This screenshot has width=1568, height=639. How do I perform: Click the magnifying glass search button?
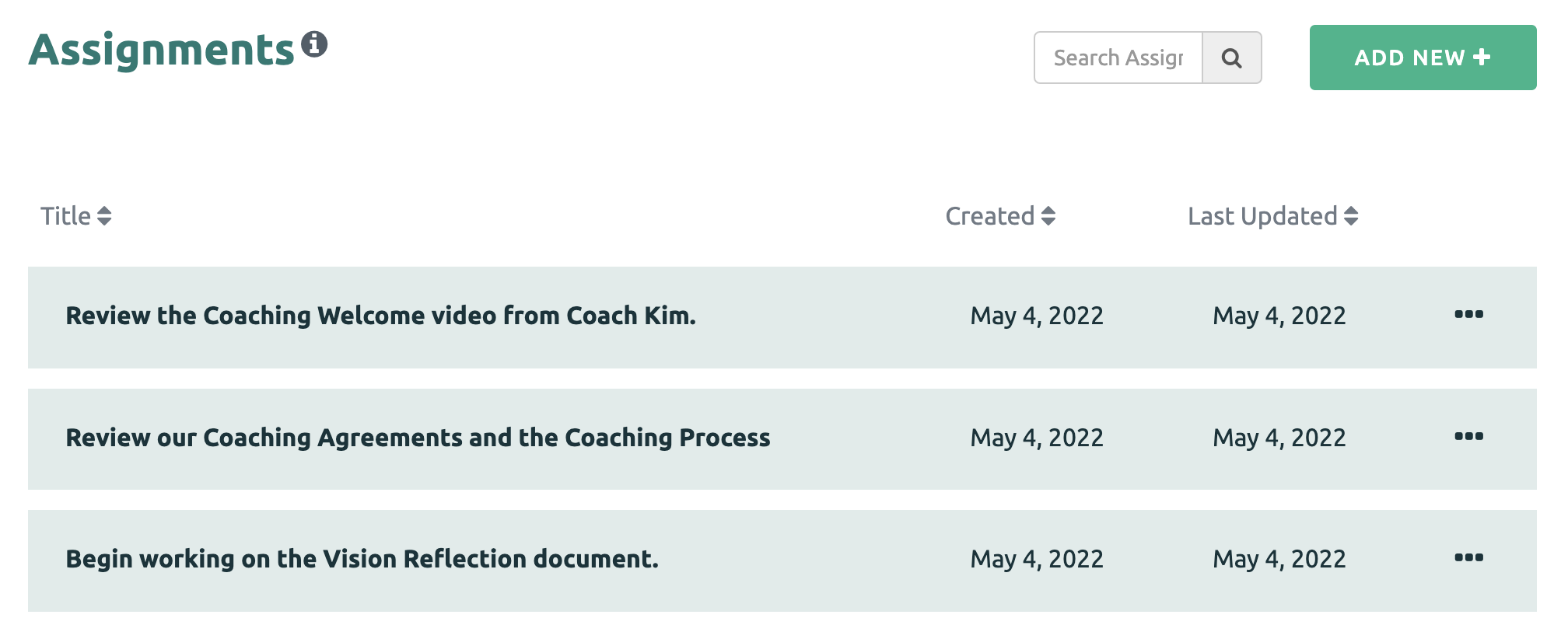pos(1231,58)
